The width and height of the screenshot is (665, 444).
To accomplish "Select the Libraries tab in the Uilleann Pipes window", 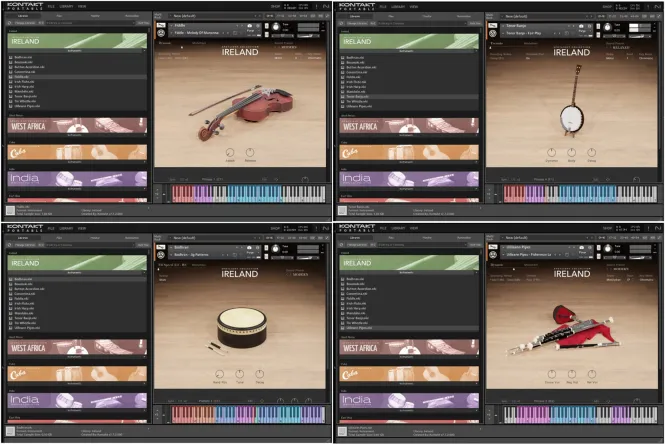I will [x=355, y=237].
